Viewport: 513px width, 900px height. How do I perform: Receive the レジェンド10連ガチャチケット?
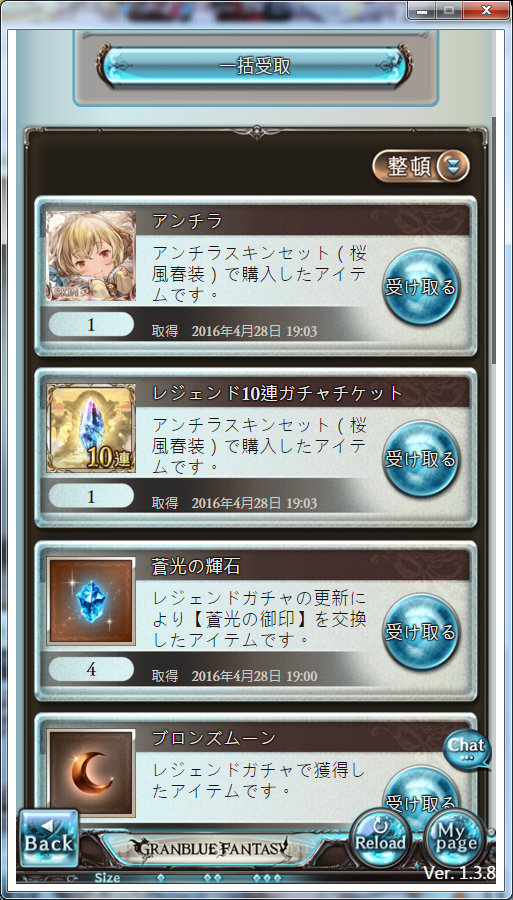coord(421,459)
